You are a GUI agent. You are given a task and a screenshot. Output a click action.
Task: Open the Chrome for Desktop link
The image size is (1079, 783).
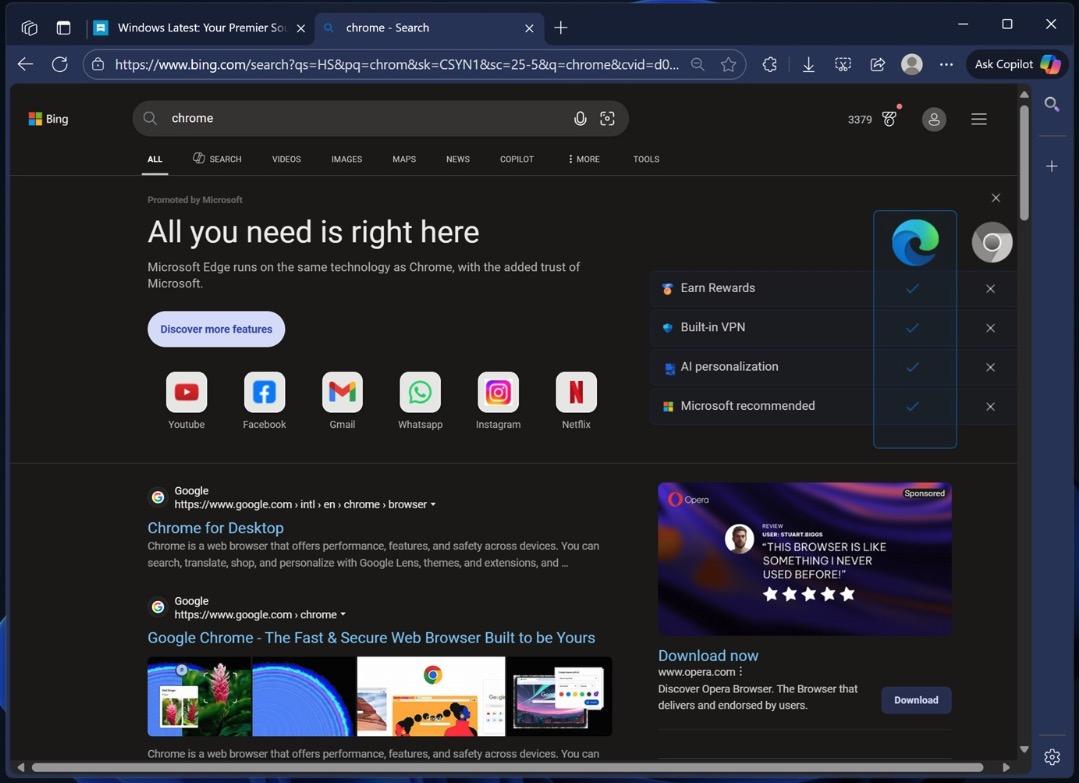tap(214, 528)
